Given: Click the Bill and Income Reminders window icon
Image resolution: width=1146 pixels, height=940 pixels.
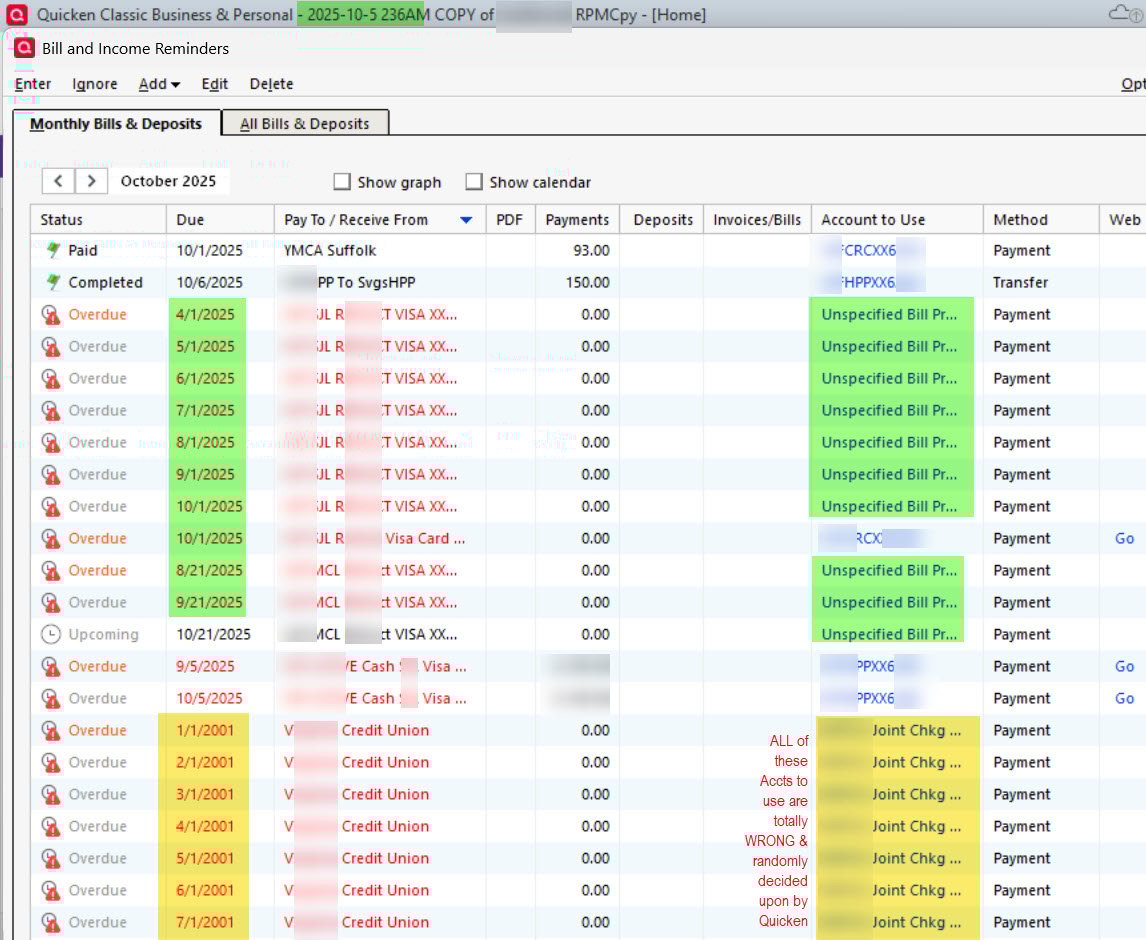Looking at the screenshot, I should 24,48.
